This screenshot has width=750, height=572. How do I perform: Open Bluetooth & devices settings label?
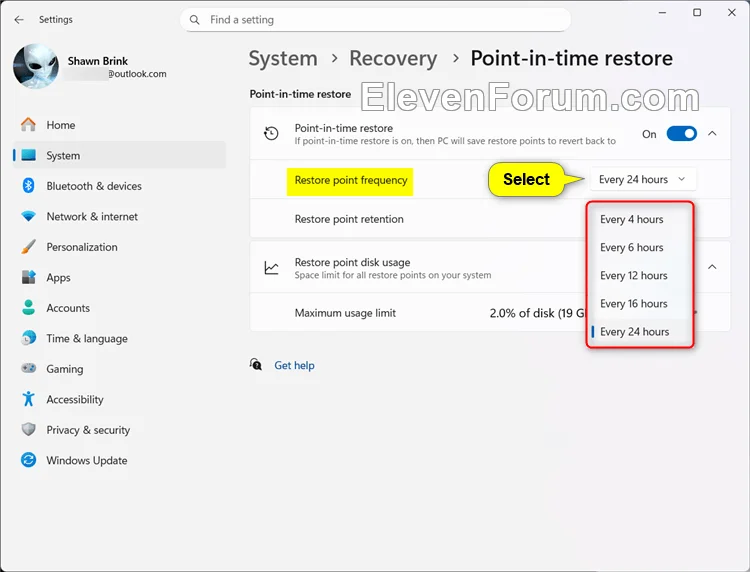point(94,186)
